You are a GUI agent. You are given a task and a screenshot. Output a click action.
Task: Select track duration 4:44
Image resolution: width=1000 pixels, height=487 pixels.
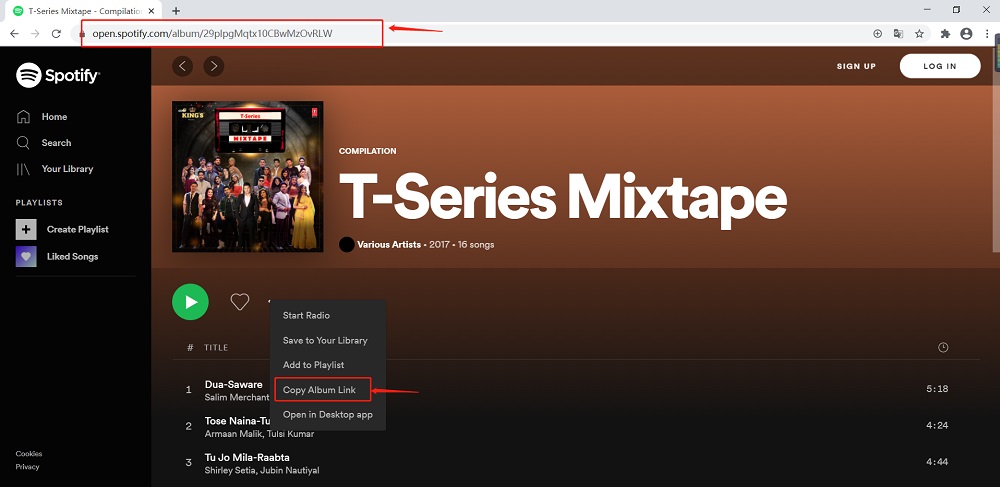(x=937, y=462)
